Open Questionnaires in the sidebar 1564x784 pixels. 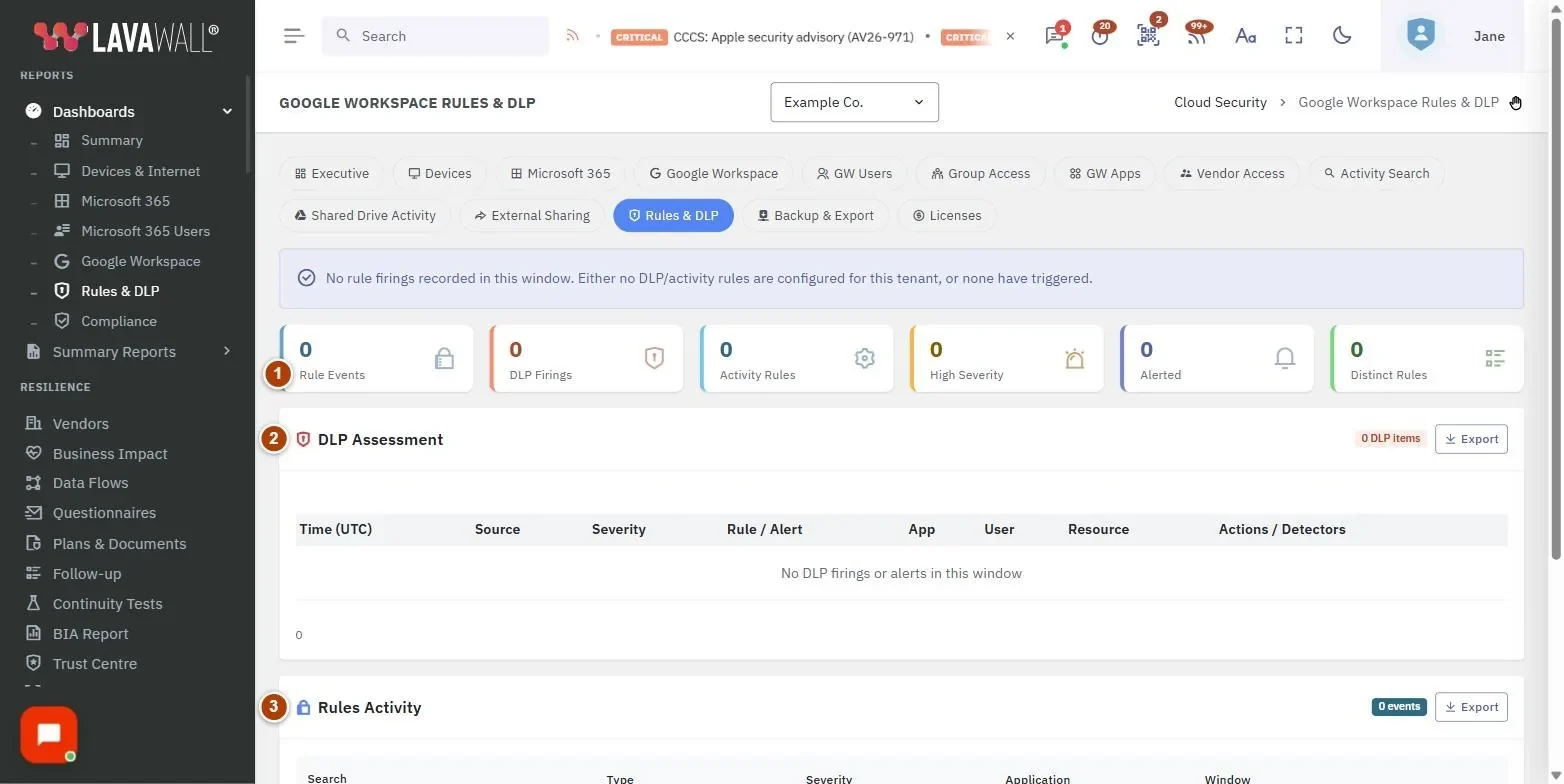[104, 513]
